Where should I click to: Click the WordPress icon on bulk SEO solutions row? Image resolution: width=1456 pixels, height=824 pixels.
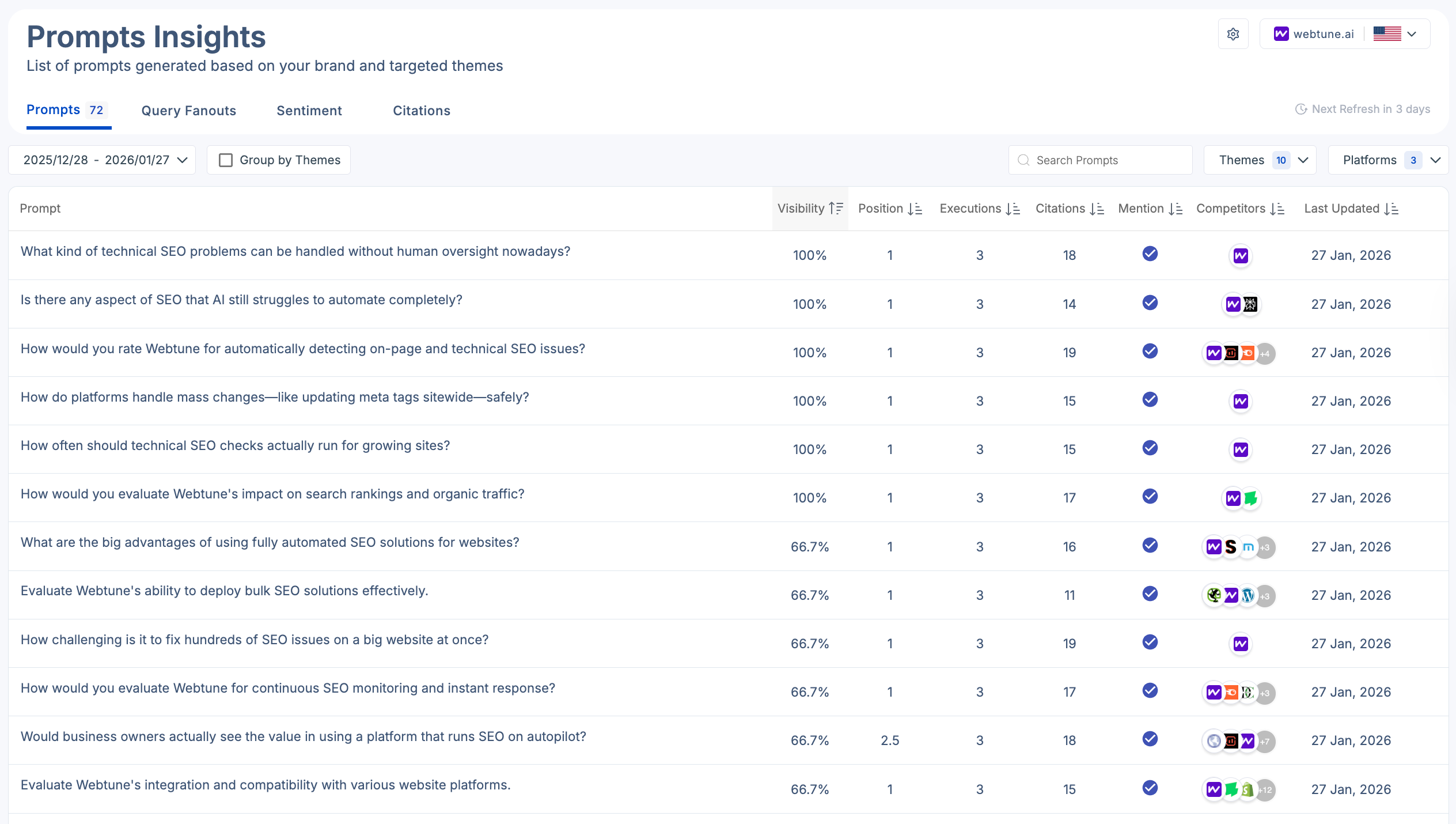(x=1247, y=595)
